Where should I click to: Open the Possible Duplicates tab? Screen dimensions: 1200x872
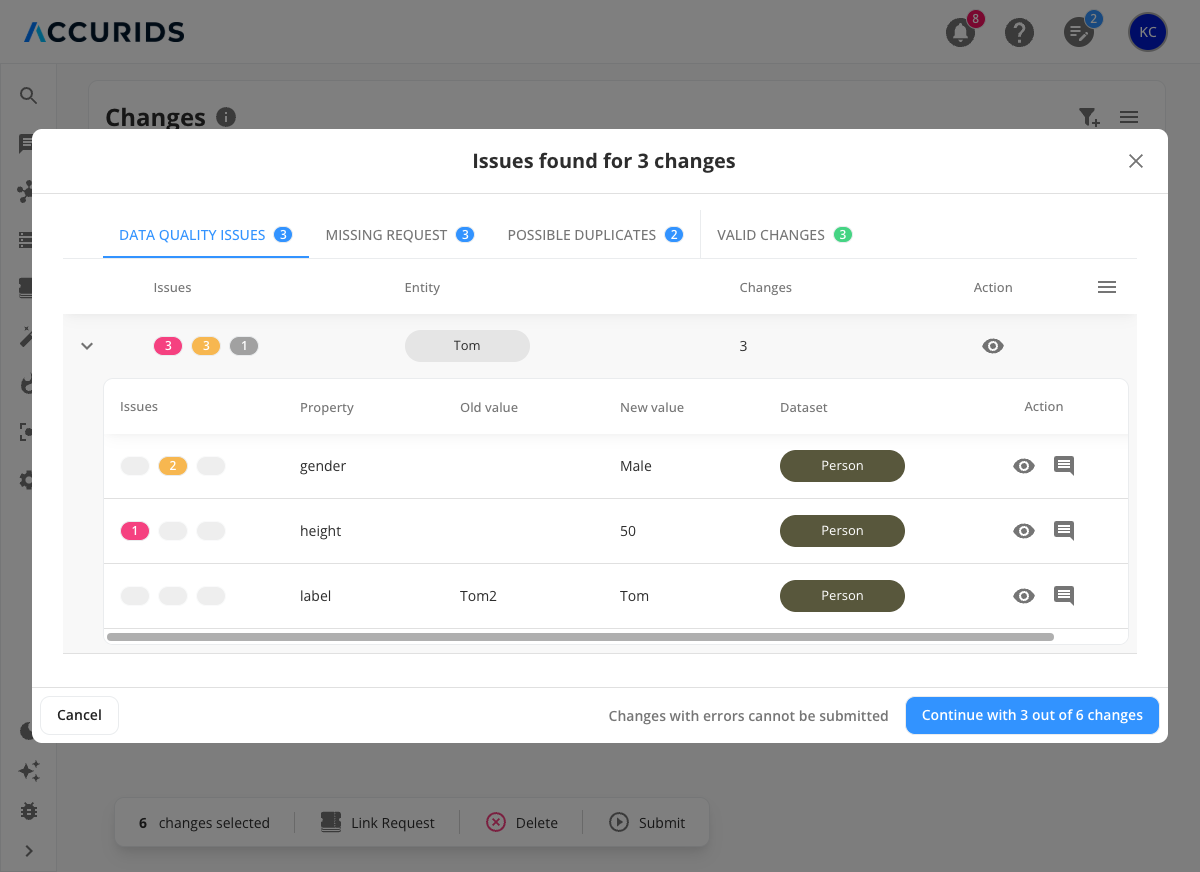tap(595, 234)
